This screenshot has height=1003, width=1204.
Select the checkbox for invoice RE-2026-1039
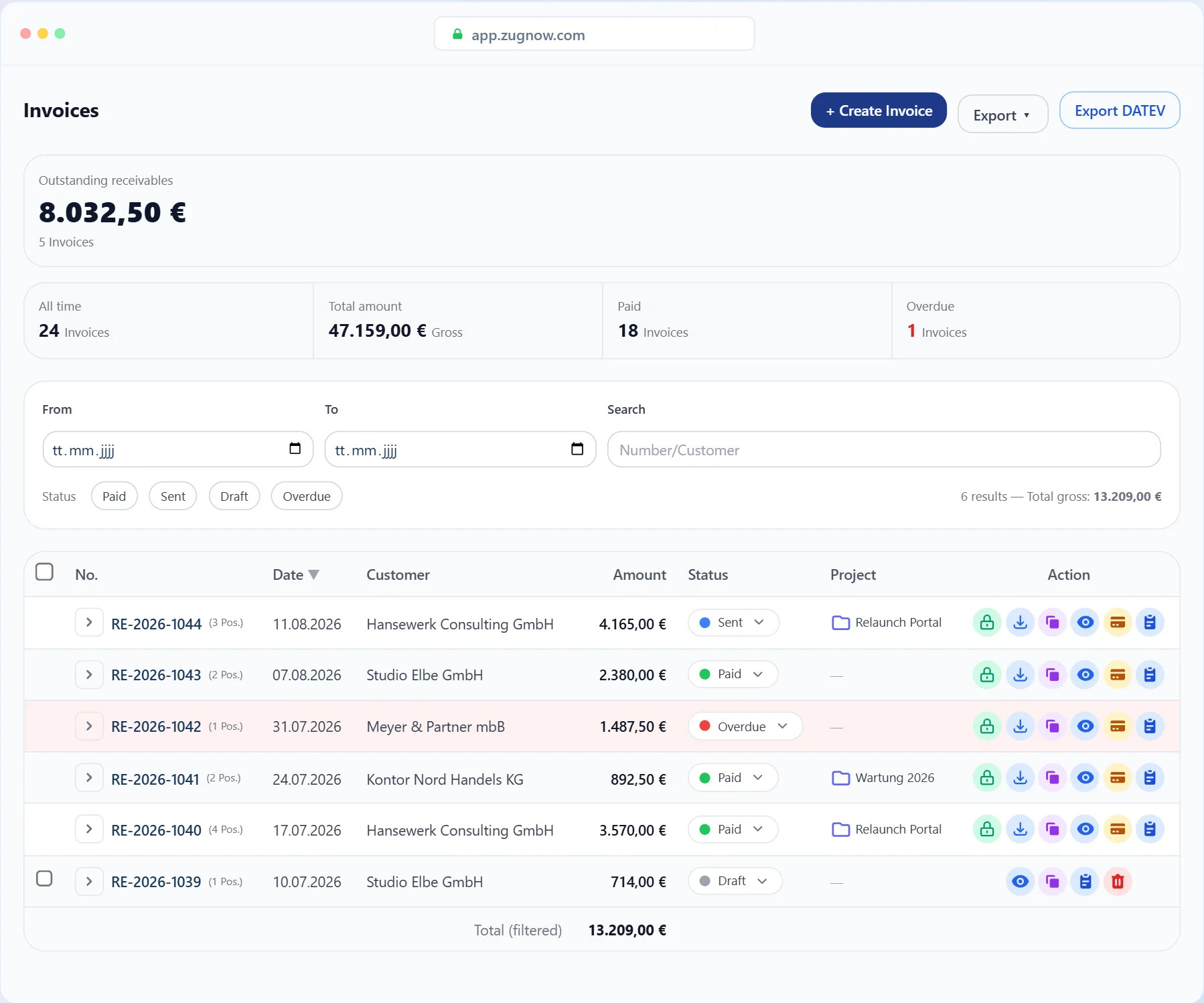coord(44,878)
